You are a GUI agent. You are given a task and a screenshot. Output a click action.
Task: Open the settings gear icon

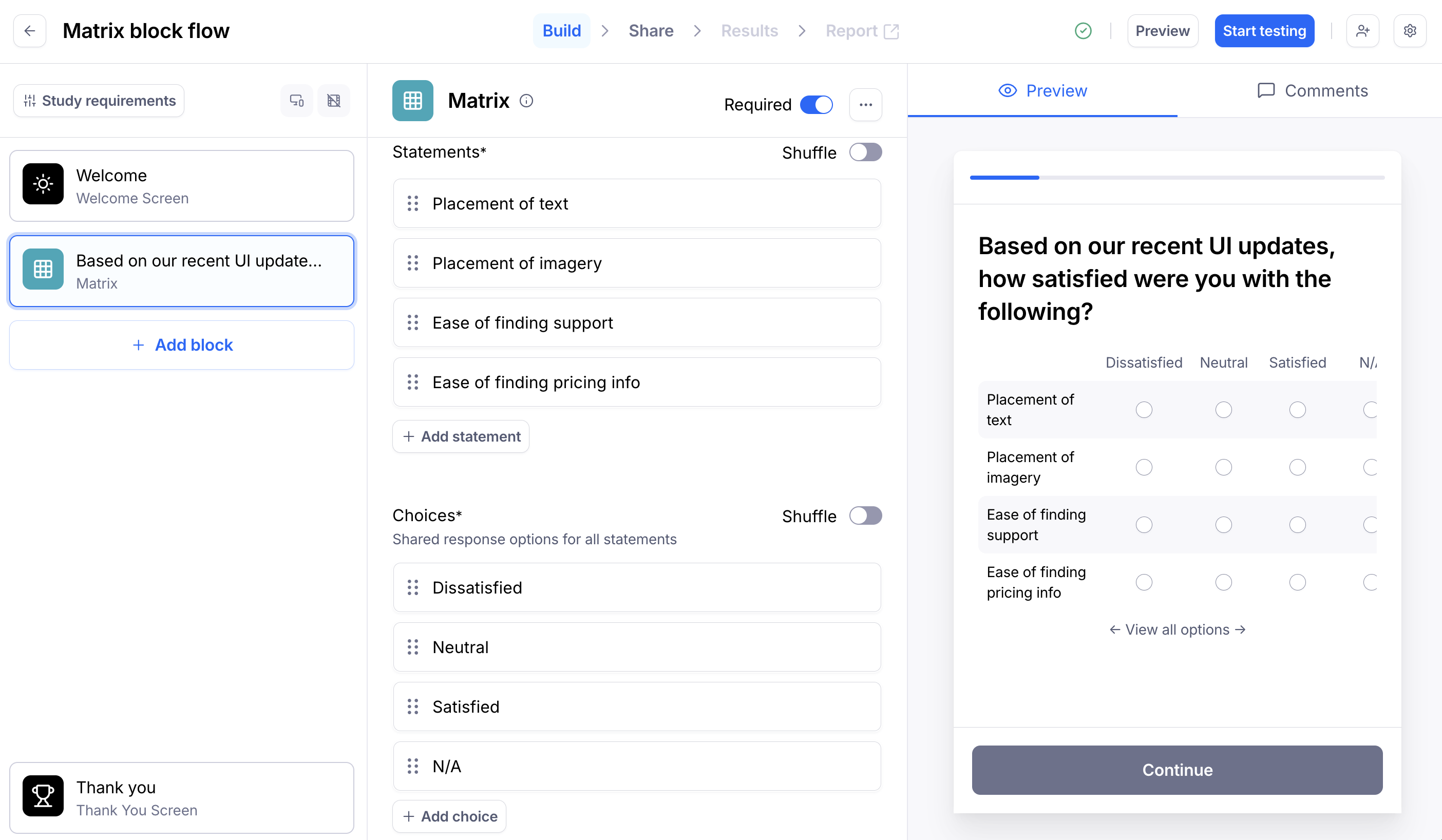pos(1409,31)
